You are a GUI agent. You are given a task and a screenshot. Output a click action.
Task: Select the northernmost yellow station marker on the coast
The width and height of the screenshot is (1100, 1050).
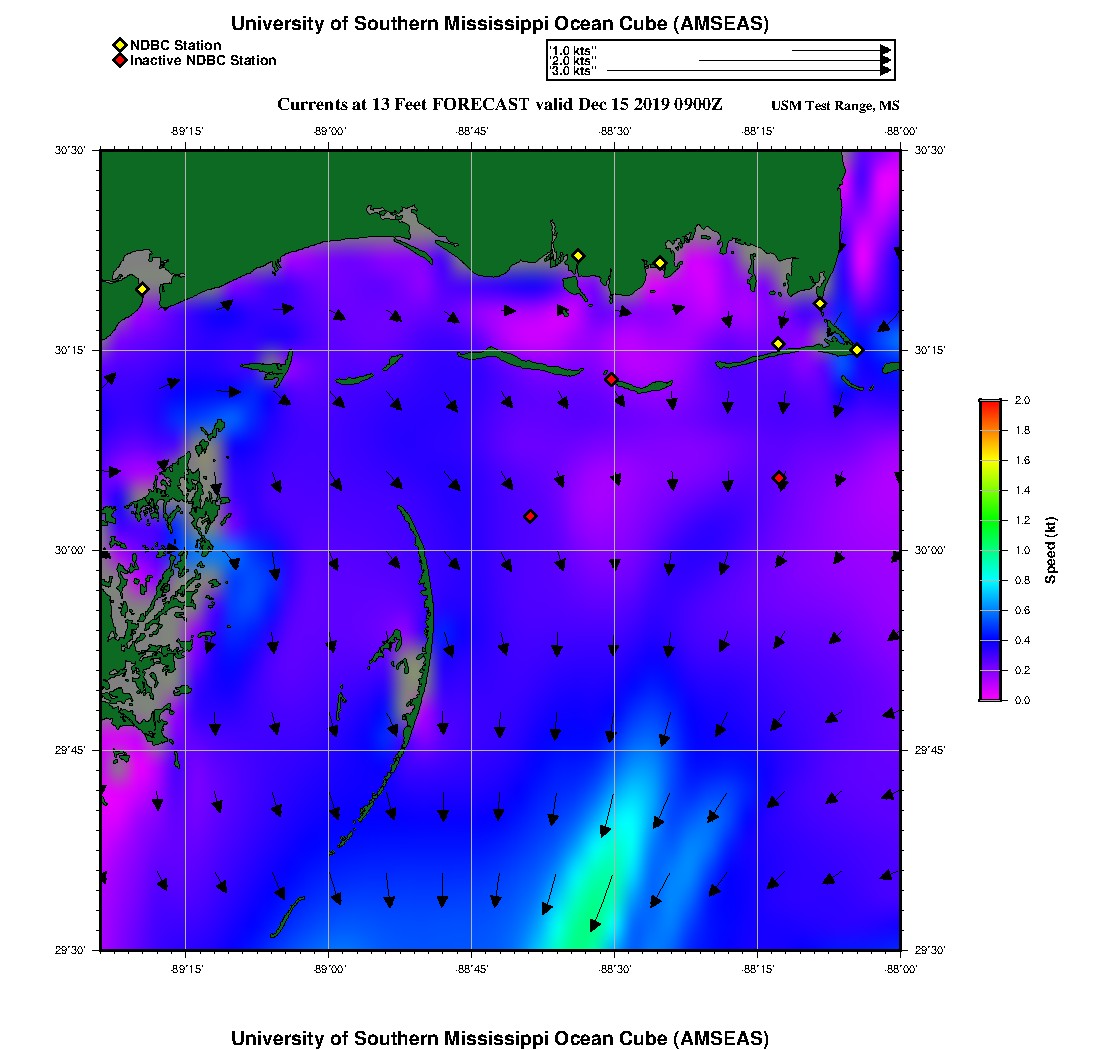point(577,255)
